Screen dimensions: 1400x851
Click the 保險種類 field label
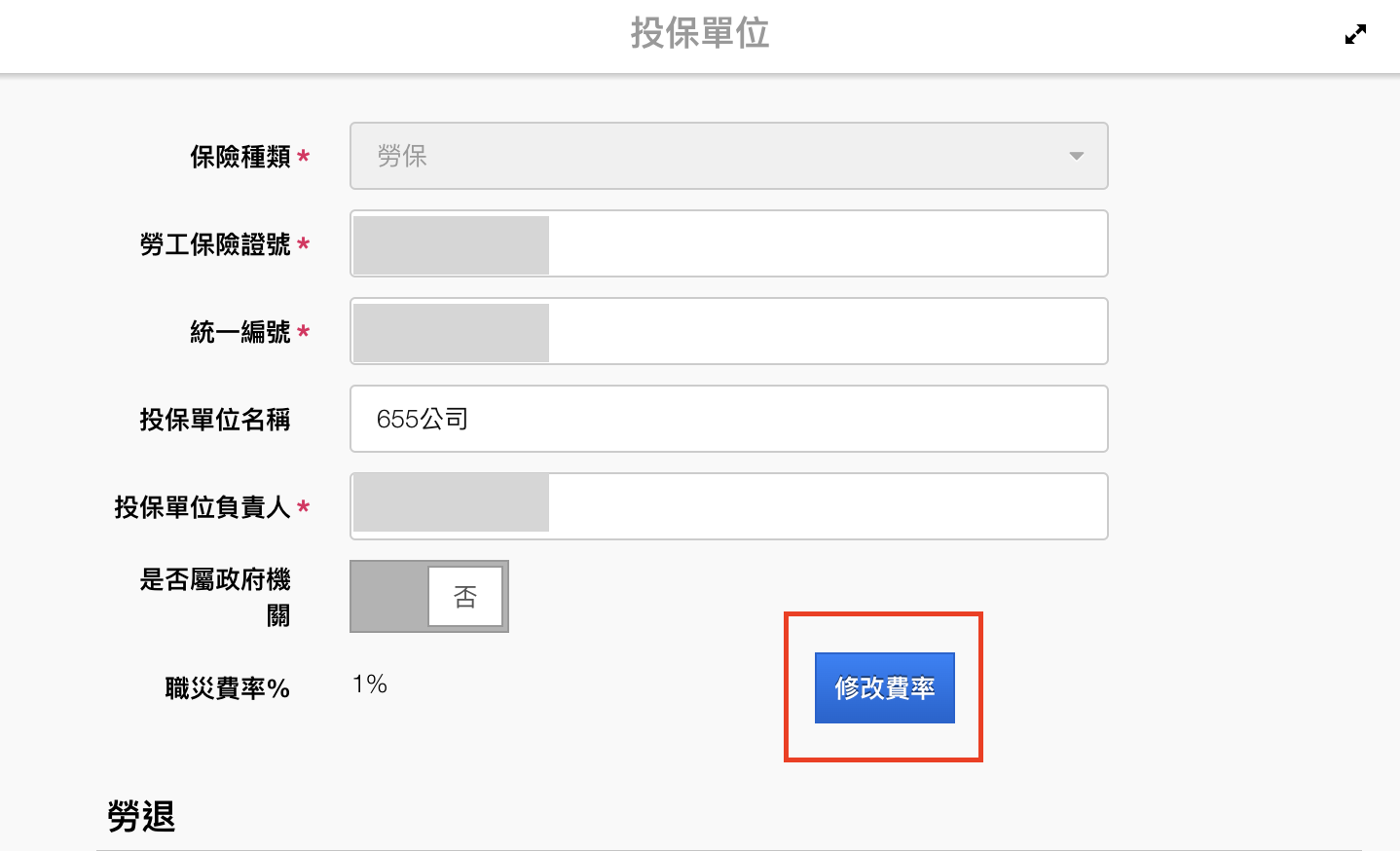[x=240, y=157]
